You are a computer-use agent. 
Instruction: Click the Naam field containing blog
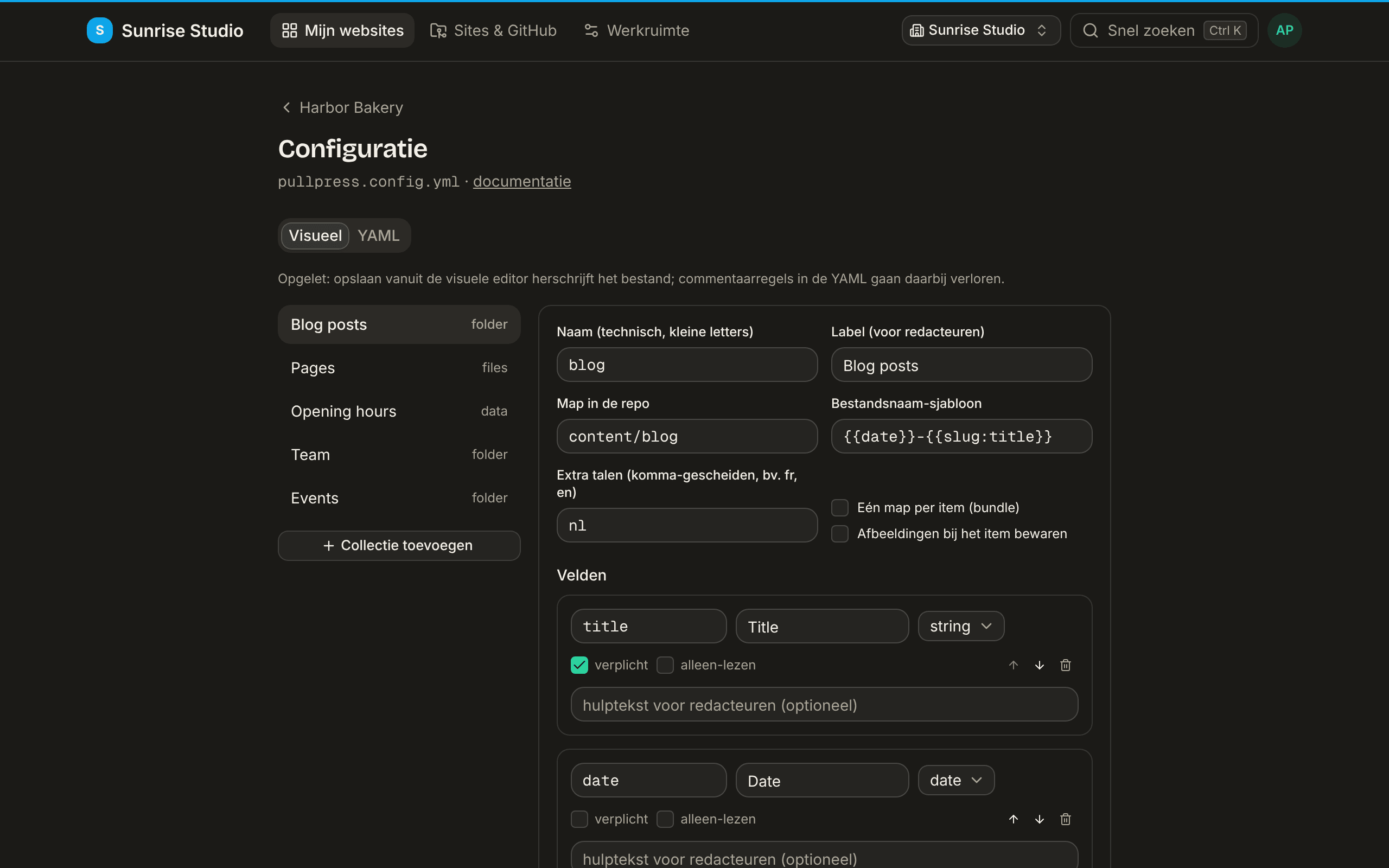tap(687, 365)
